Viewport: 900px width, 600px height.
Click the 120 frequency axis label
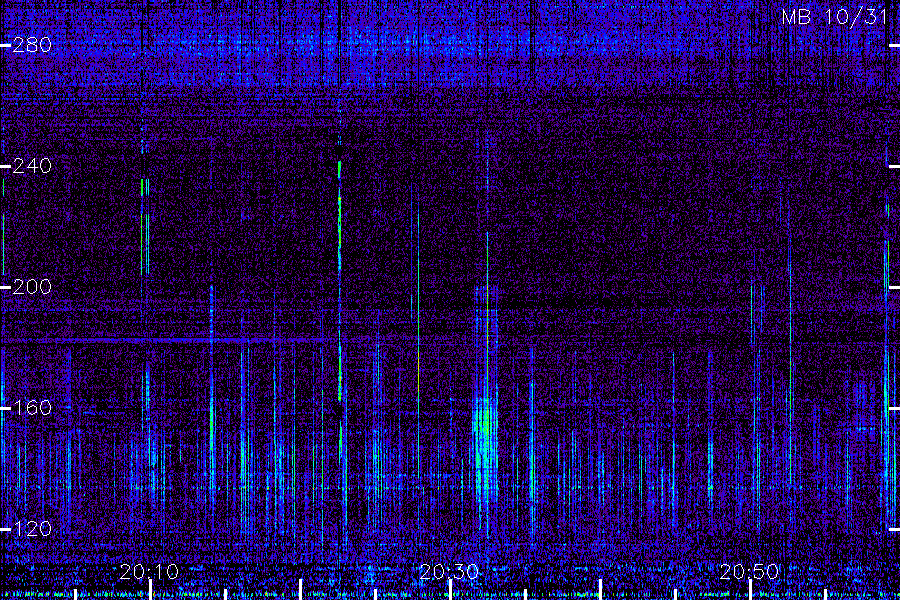[x=32, y=528]
